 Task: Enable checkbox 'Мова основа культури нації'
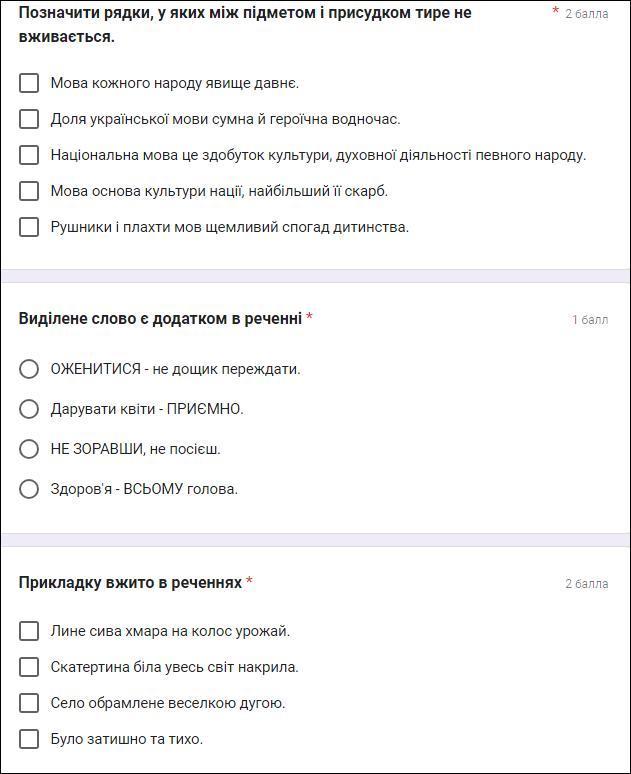[29, 191]
